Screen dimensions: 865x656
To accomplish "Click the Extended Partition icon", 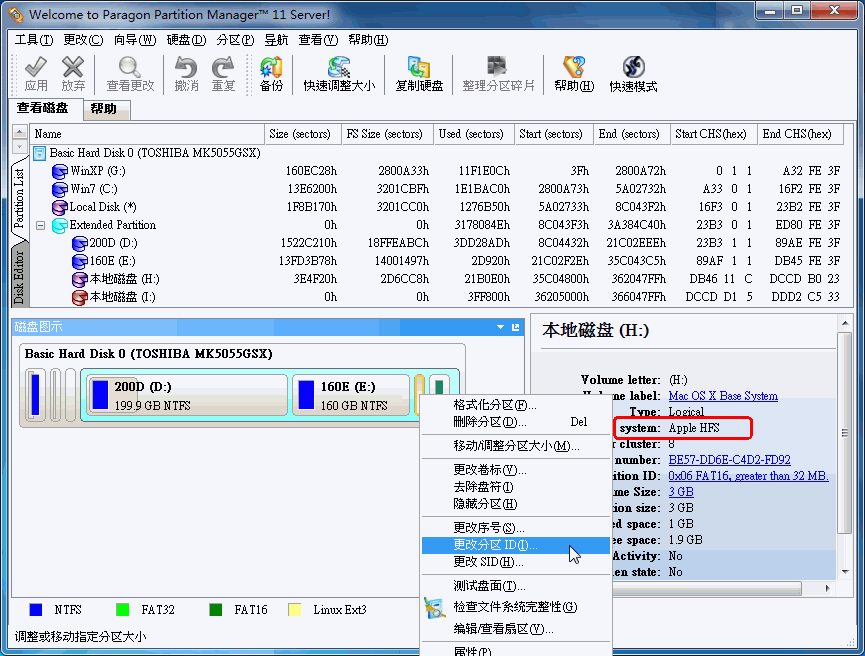I will (60, 226).
